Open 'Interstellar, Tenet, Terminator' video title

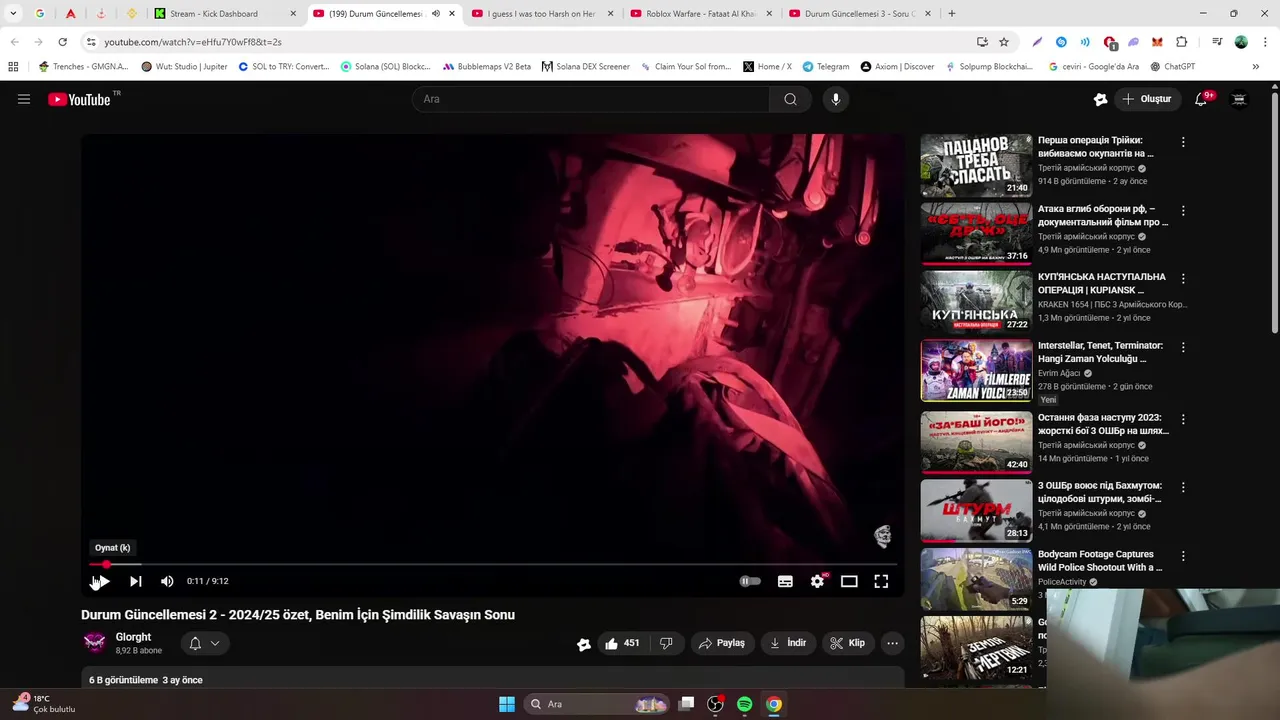click(x=1100, y=352)
